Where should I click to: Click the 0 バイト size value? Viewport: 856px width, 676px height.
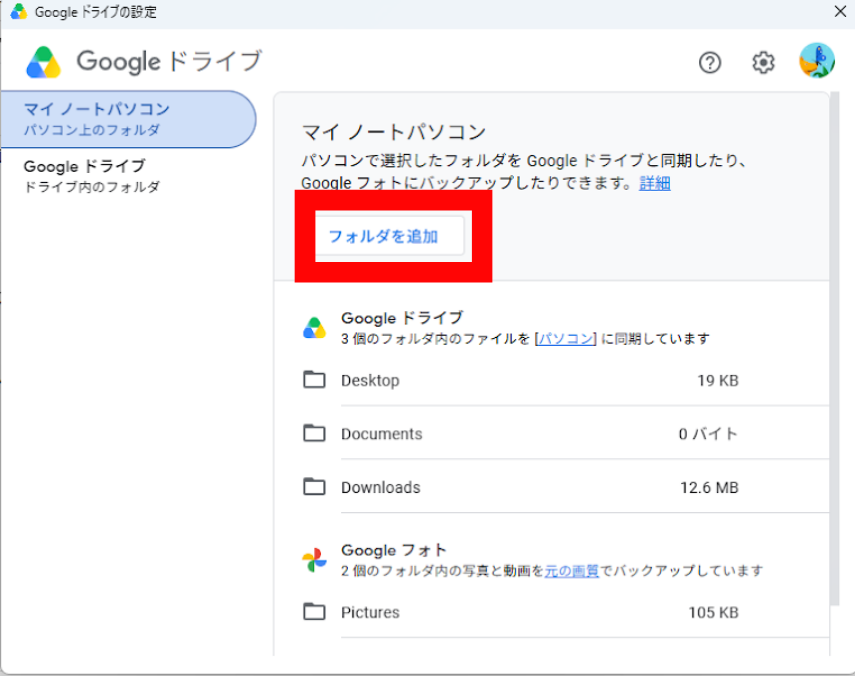(709, 434)
